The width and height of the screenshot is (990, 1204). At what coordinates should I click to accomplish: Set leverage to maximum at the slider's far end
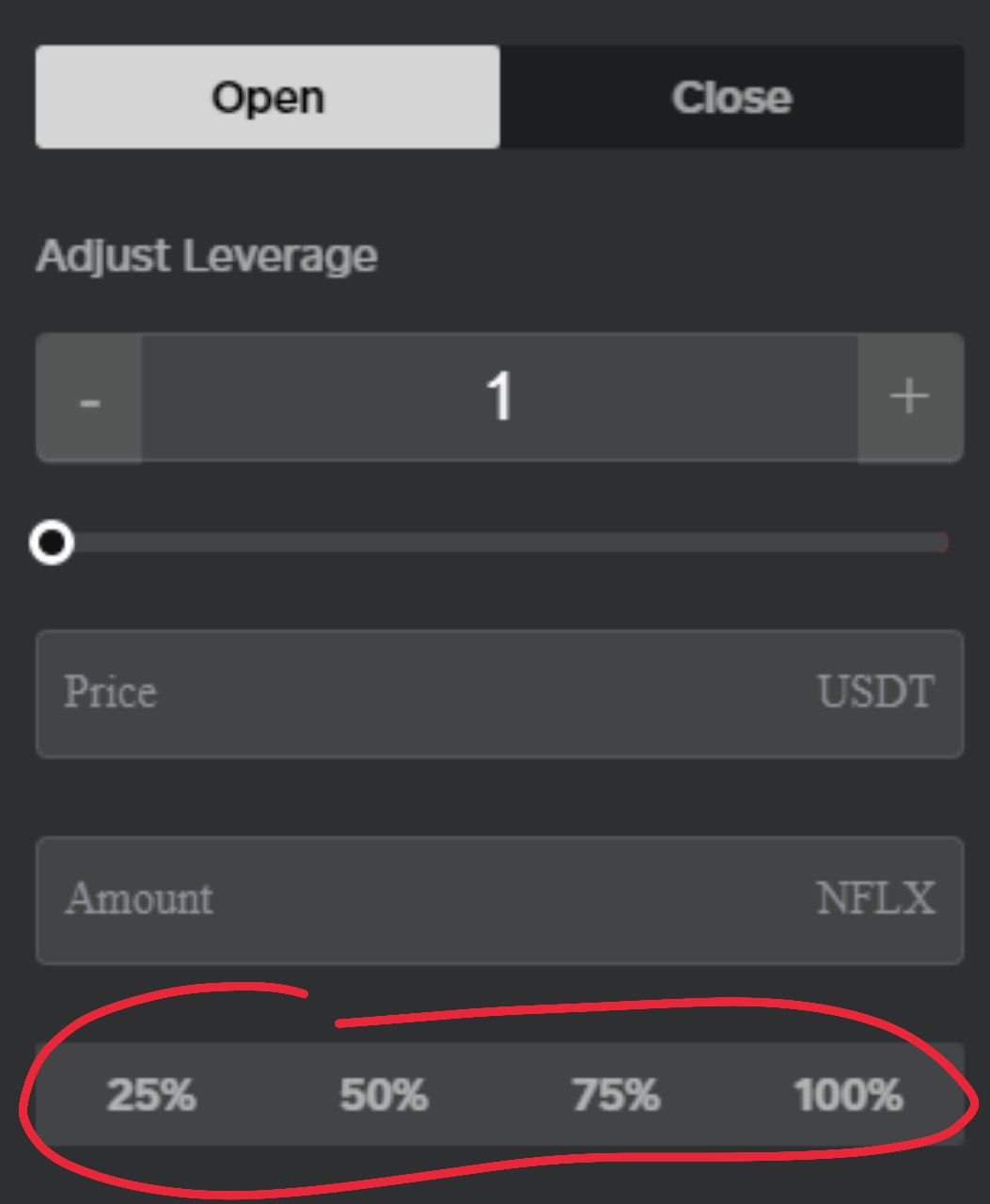click(x=942, y=543)
